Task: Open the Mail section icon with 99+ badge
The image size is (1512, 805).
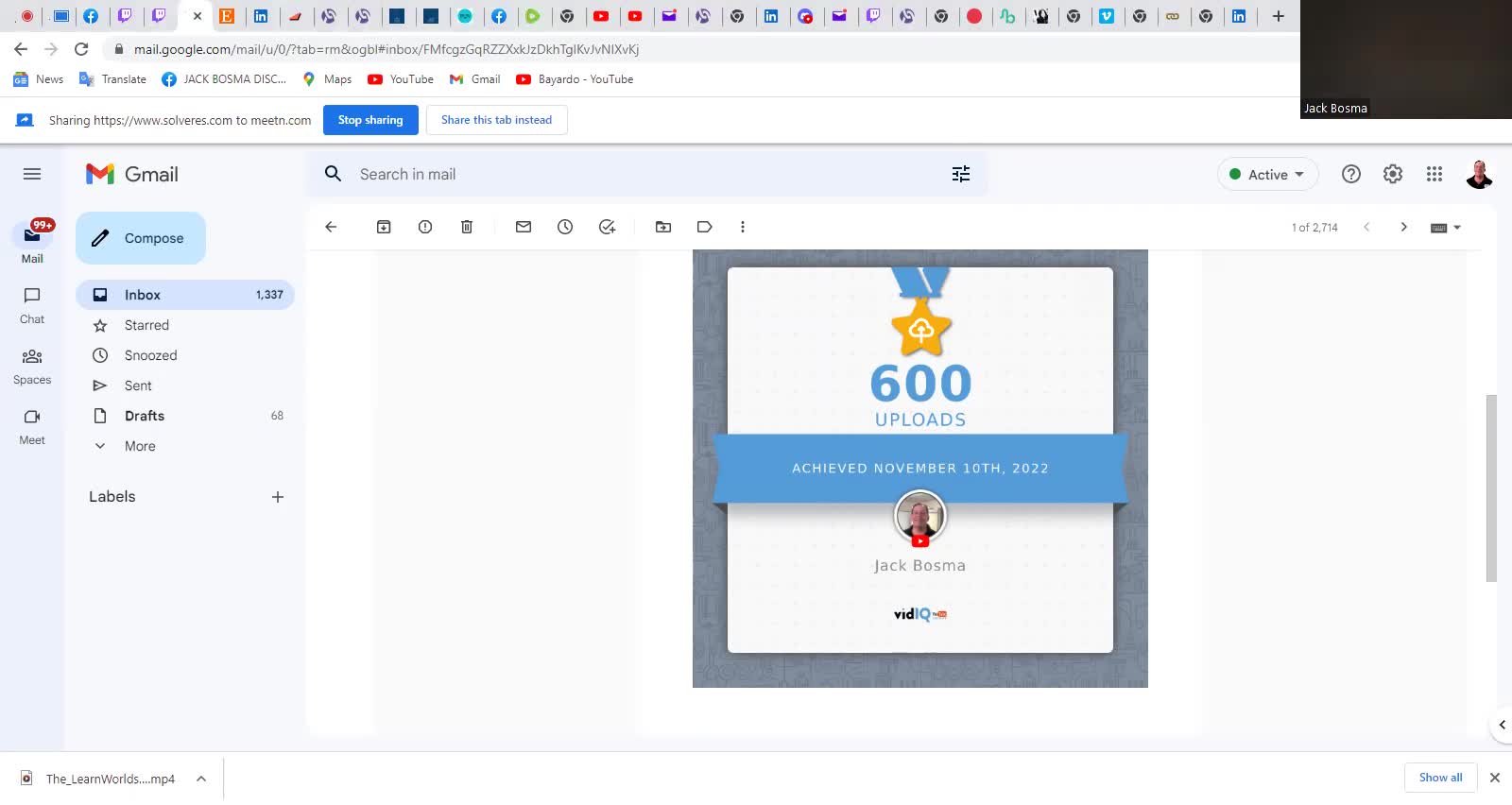Action: pyautogui.click(x=32, y=234)
